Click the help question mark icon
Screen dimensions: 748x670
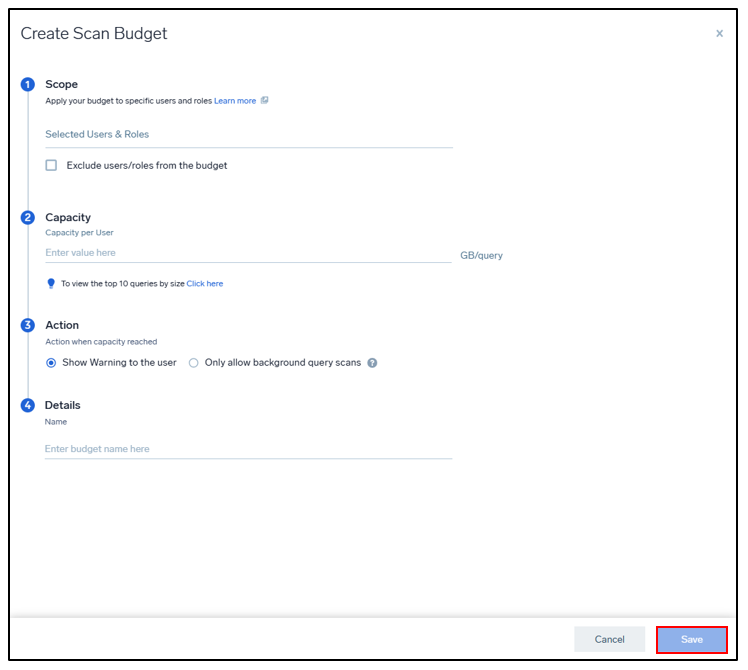click(372, 363)
